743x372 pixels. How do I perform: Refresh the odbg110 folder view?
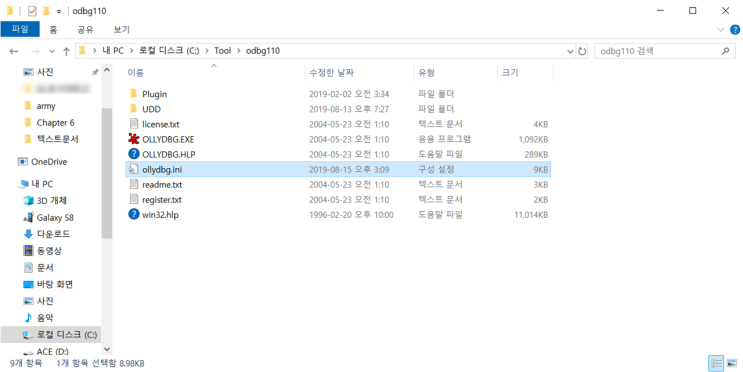[x=582, y=51]
